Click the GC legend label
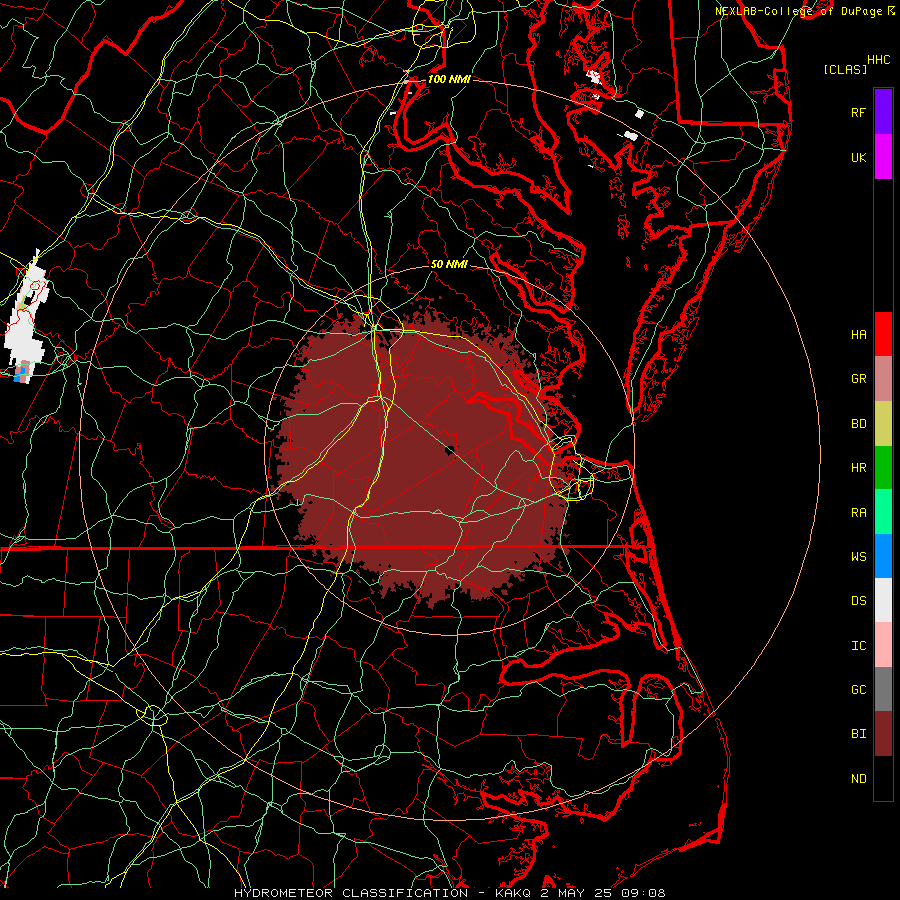The width and height of the screenshot is (900, 900). click(858, 689)
